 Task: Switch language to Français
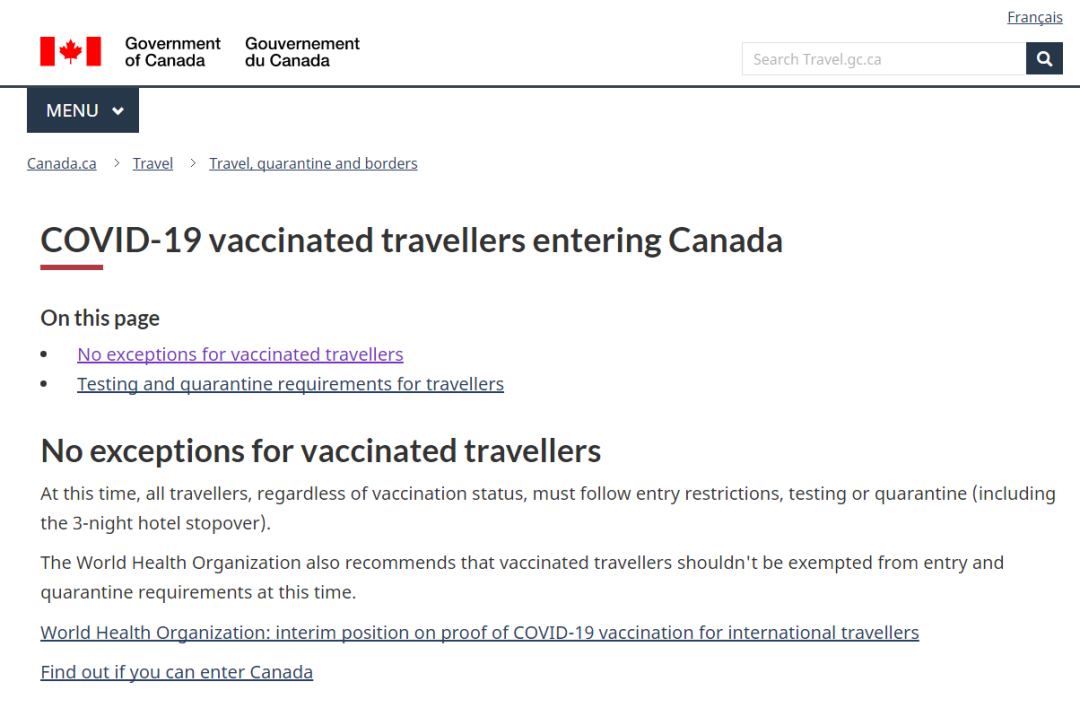click(1035, 17)
